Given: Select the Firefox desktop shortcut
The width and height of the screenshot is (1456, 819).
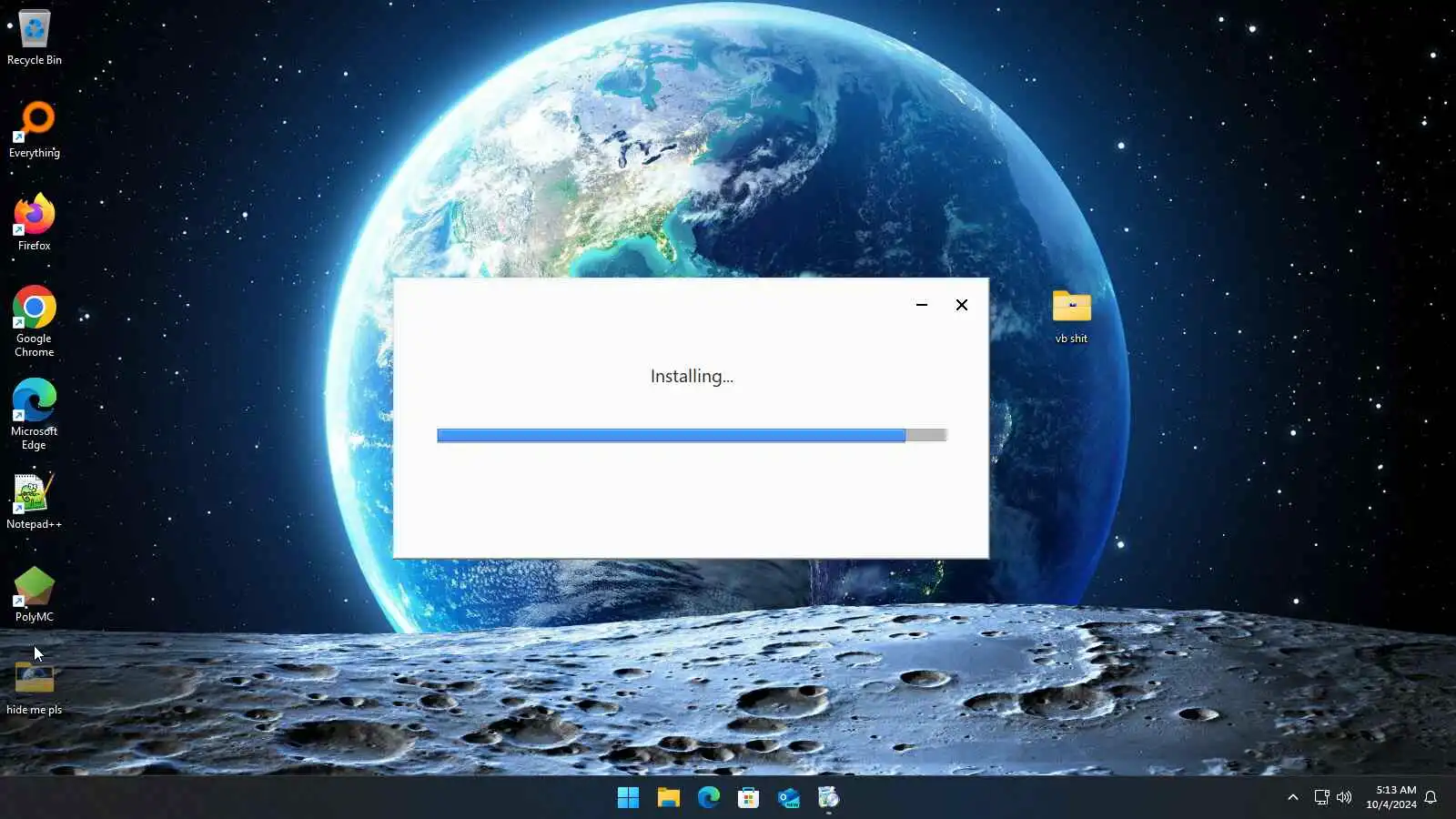Looking at the screenshot, I should (35, 223).
